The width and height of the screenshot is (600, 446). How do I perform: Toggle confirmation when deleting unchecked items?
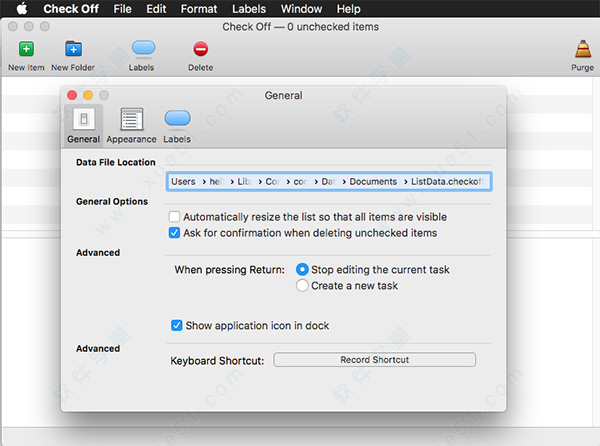coord(174,233)
